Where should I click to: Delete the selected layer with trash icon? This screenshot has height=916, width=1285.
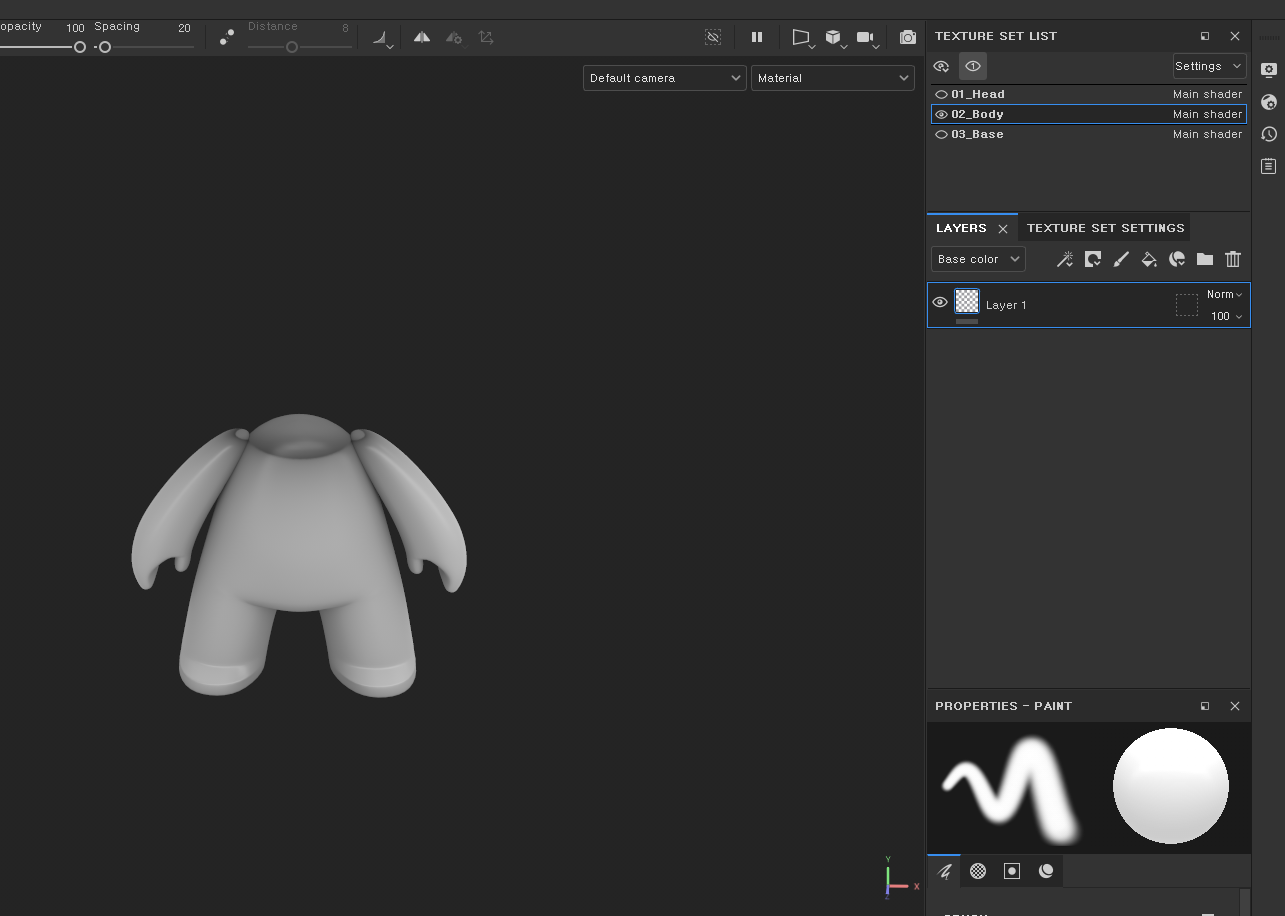(1233, 259)
